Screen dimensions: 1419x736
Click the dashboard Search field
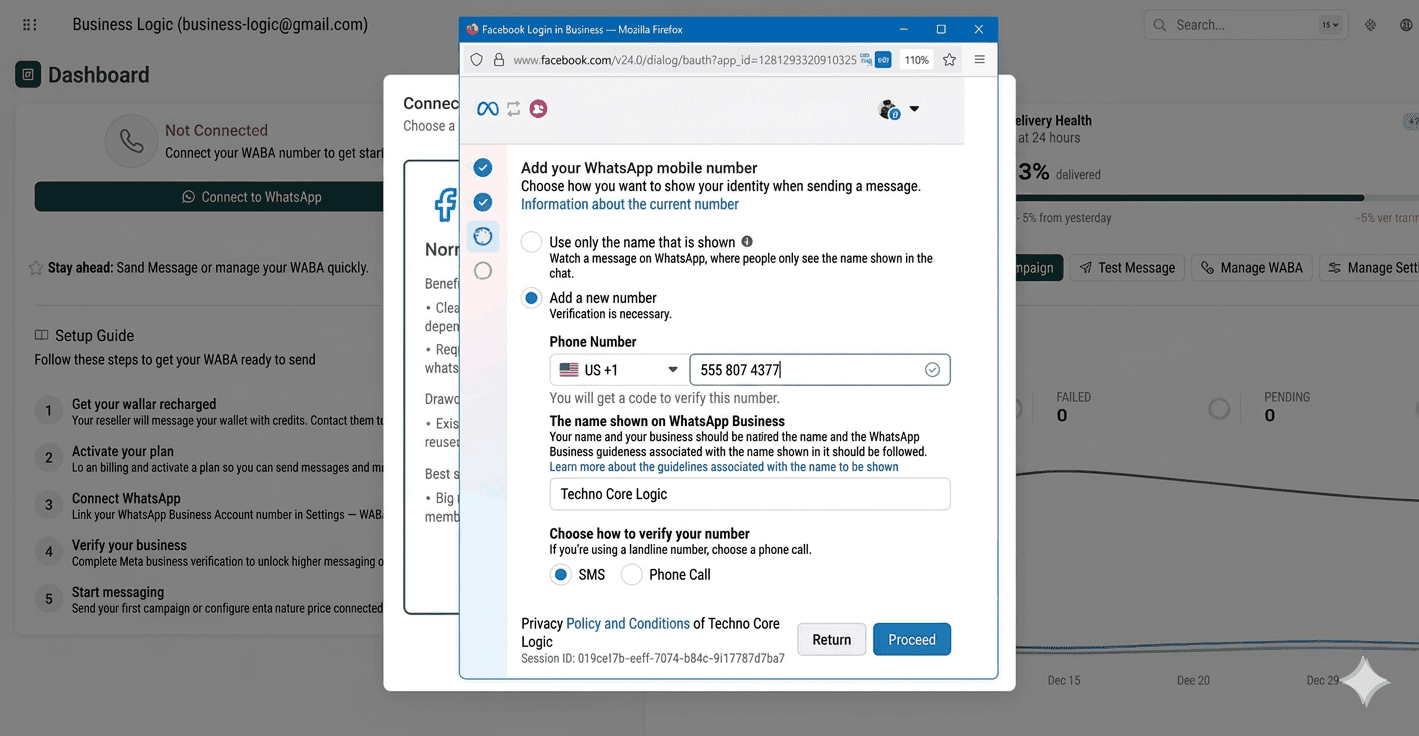tap(1244, 25)
